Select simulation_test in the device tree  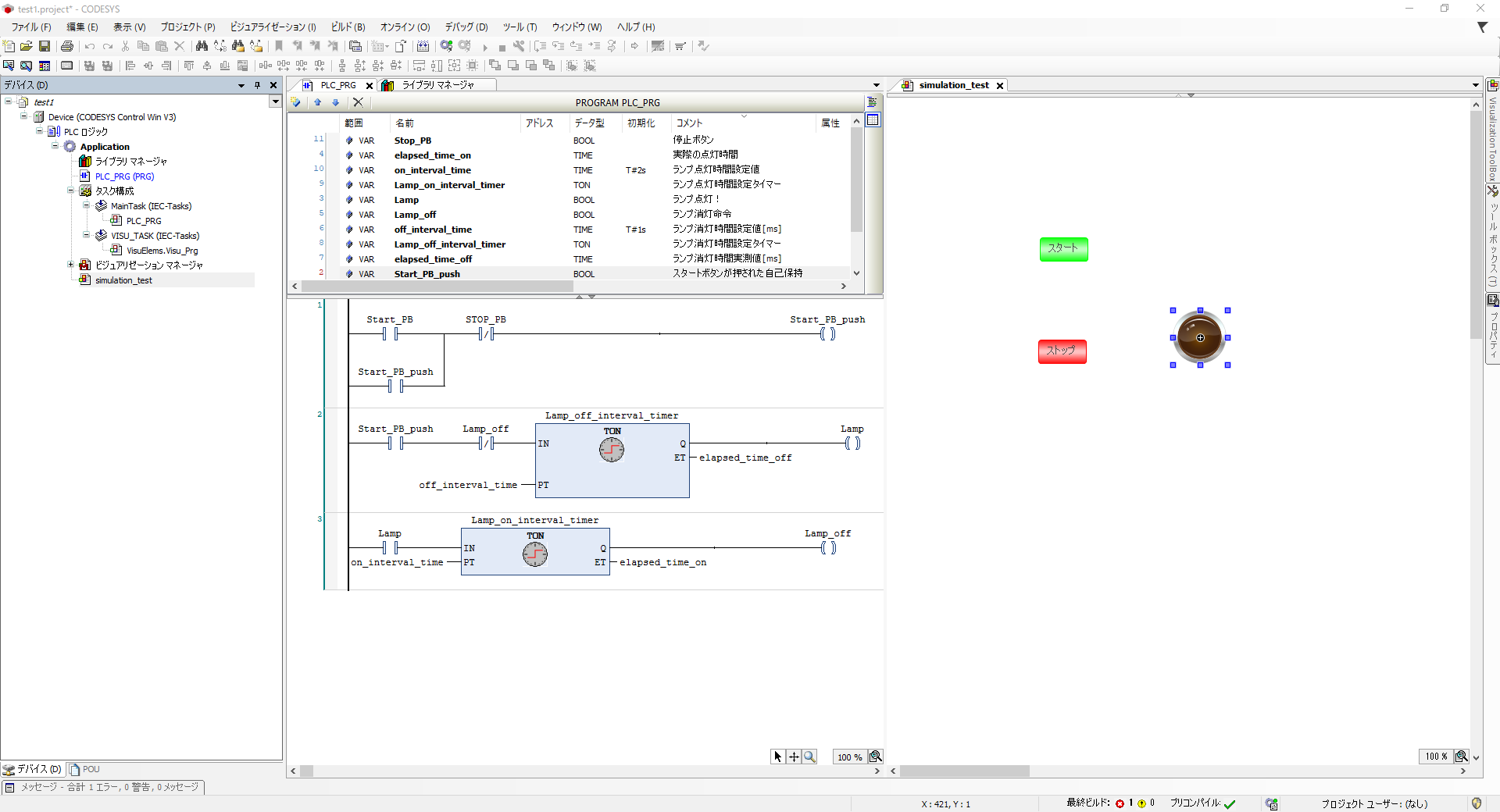click(123, 280)
